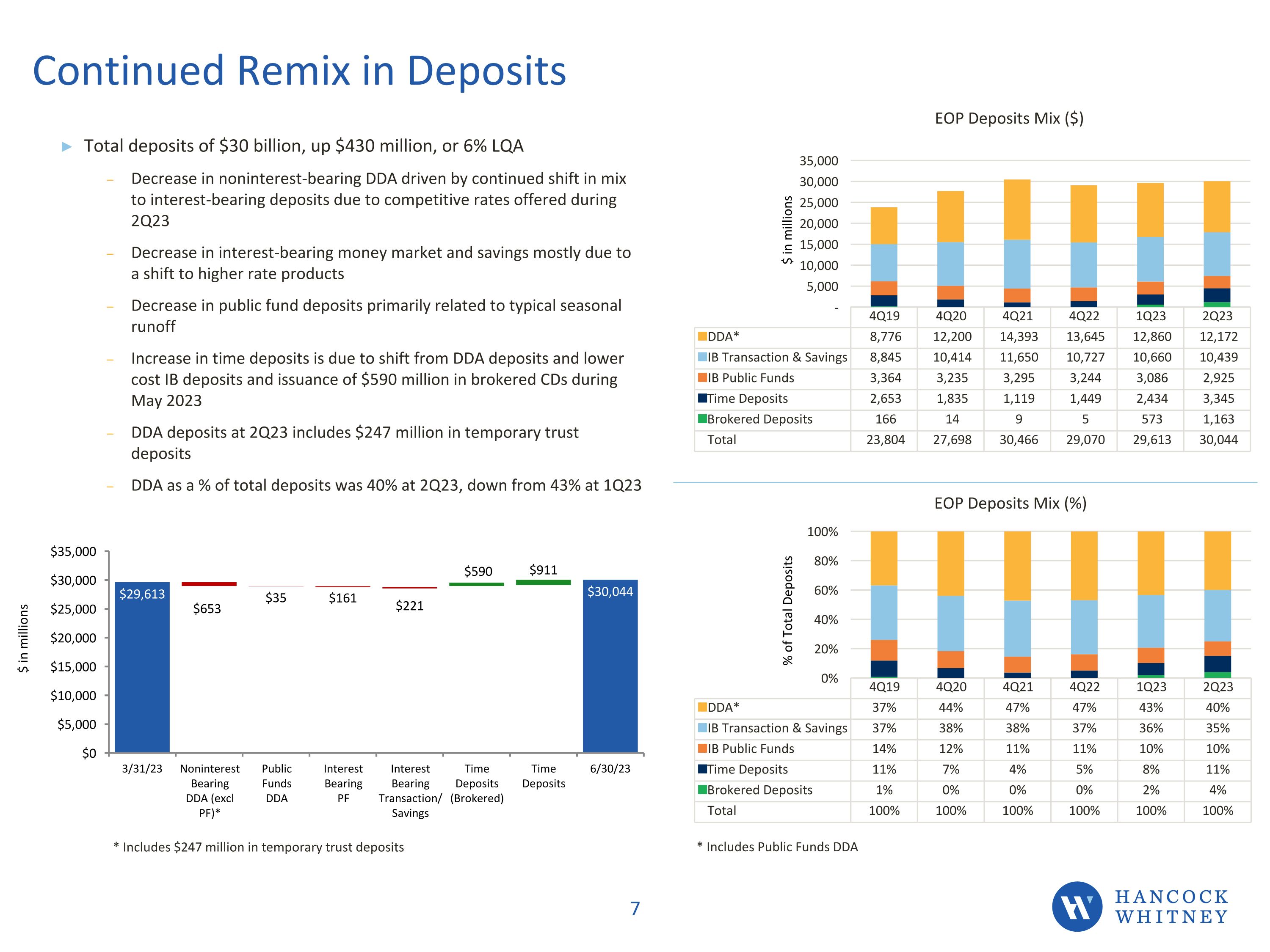Click the DDA yellow legend swatch in $ table
Viewport: 1270px width, 952px height.
(x=702, y=336)
